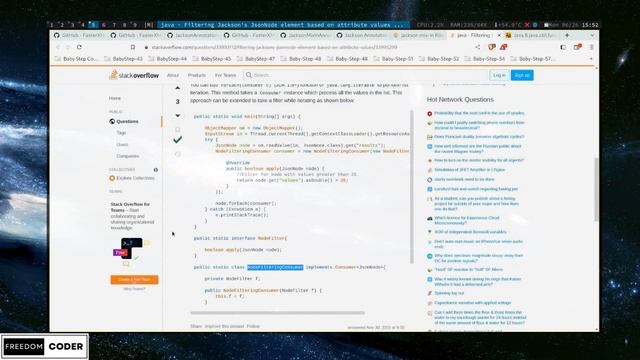The image size is (640, 360).
Task: Open the Brave rewards triangle icon
Action: click(503, 47)
